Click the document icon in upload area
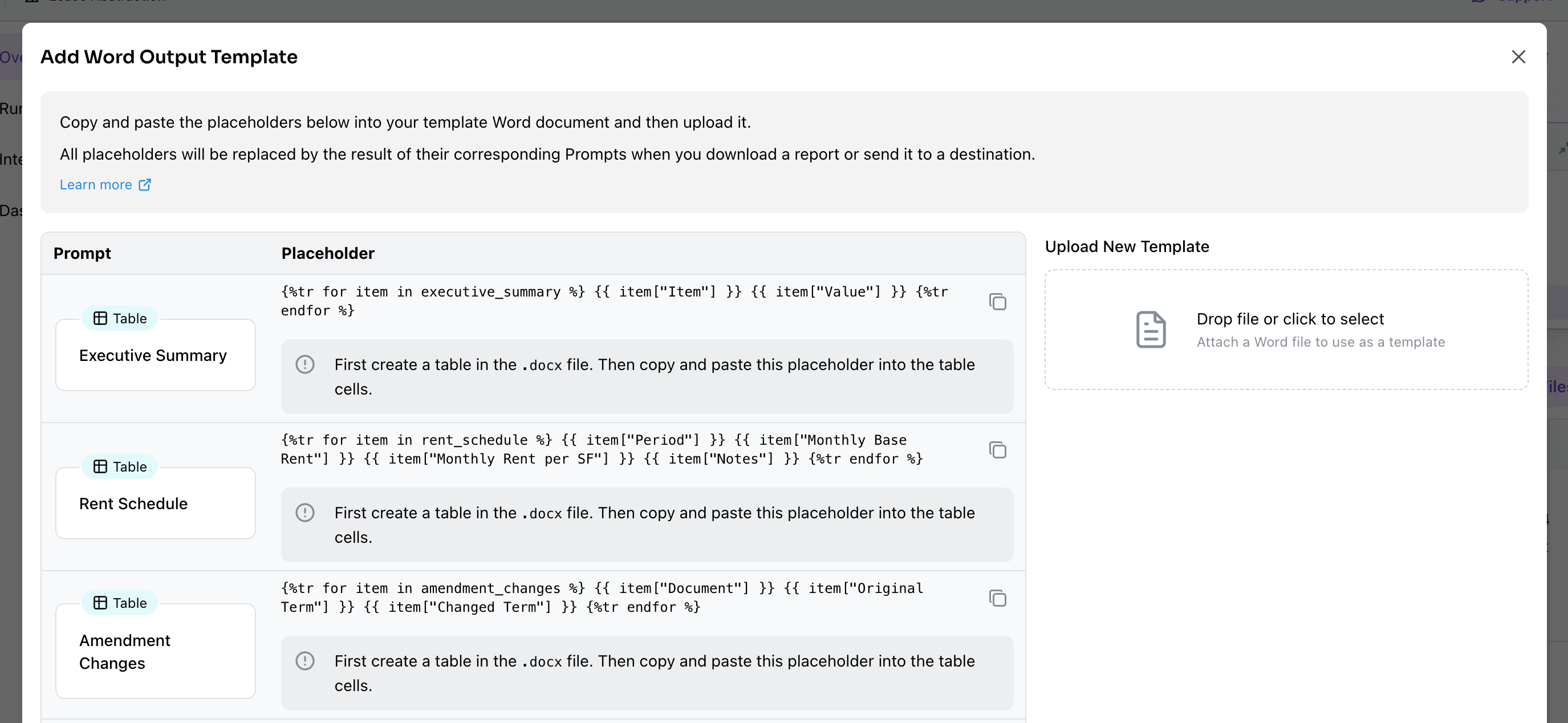This screenshot has width=1568, height=723. point(1151,329)
